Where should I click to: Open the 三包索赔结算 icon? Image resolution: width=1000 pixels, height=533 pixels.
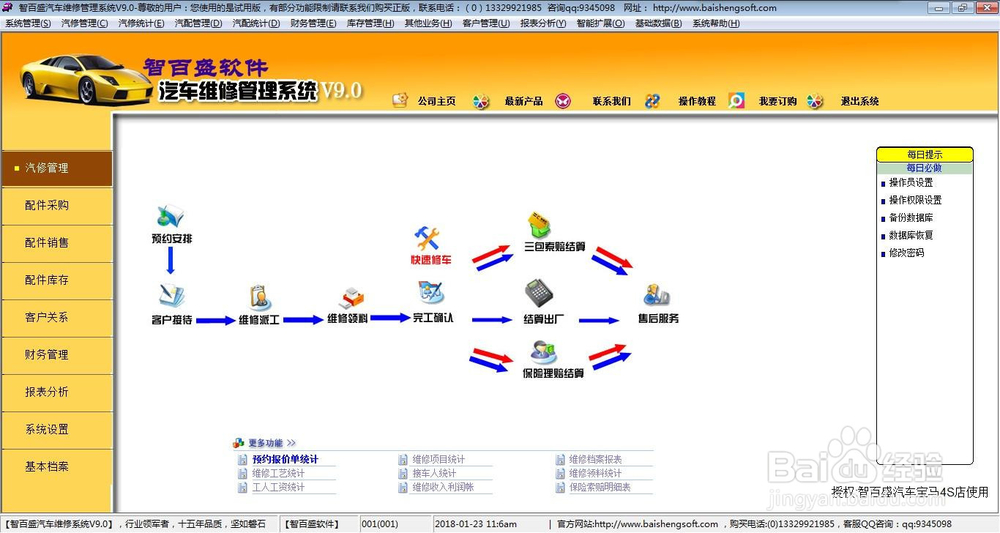click(540, 224)
